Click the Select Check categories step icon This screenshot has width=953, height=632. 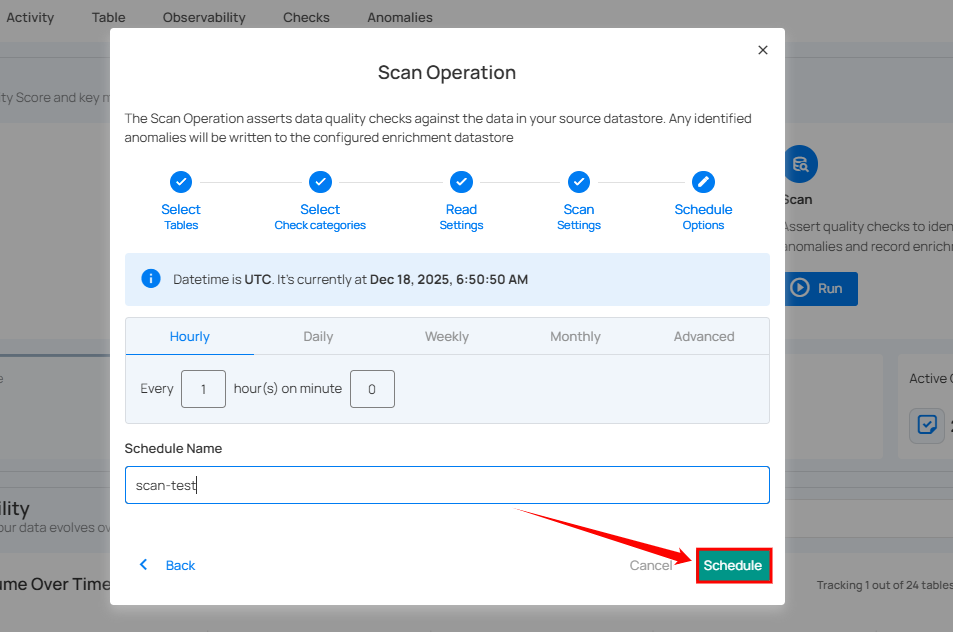click(x=320, y=182)
